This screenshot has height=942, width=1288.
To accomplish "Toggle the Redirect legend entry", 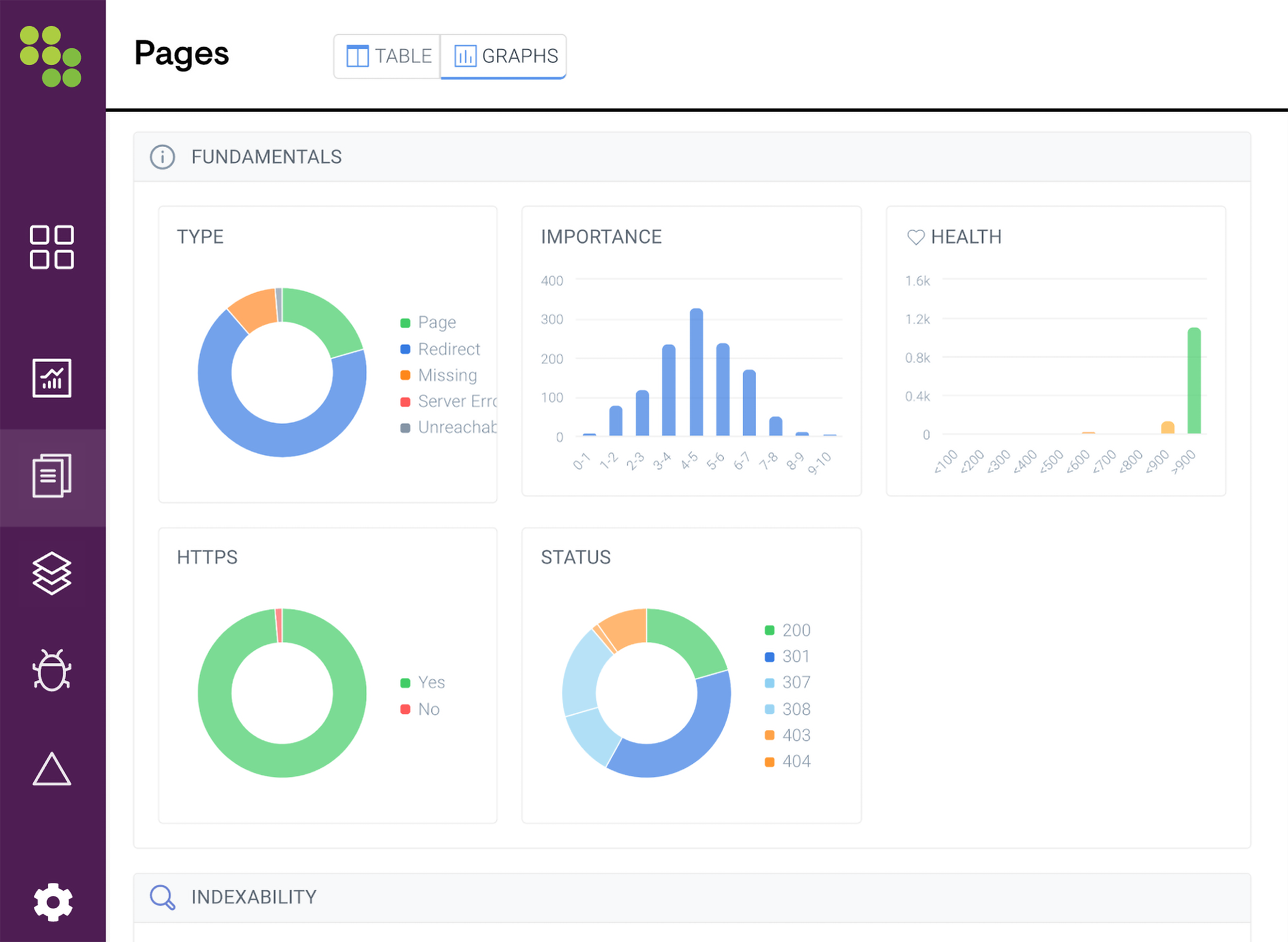I will pyautogui.click(x=440, y=349).
